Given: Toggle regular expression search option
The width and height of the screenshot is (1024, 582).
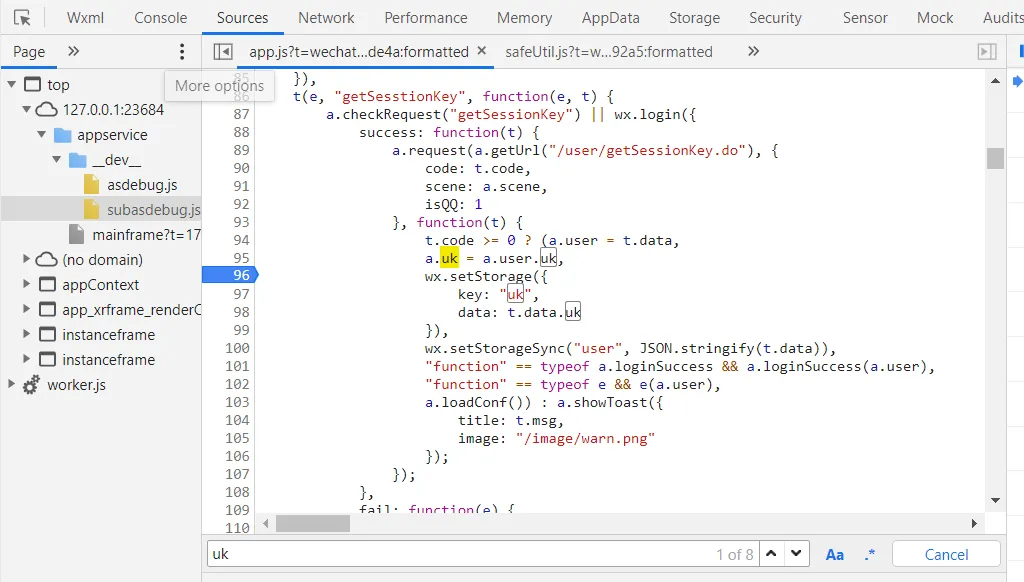Looking at the screenshot, I should (869, 555).
